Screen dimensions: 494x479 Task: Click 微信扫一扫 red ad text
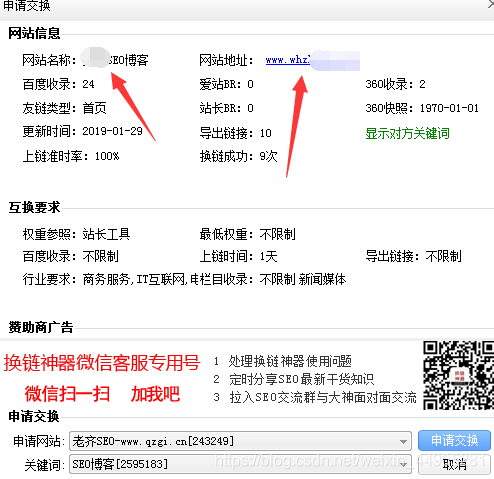coord(67,394)
